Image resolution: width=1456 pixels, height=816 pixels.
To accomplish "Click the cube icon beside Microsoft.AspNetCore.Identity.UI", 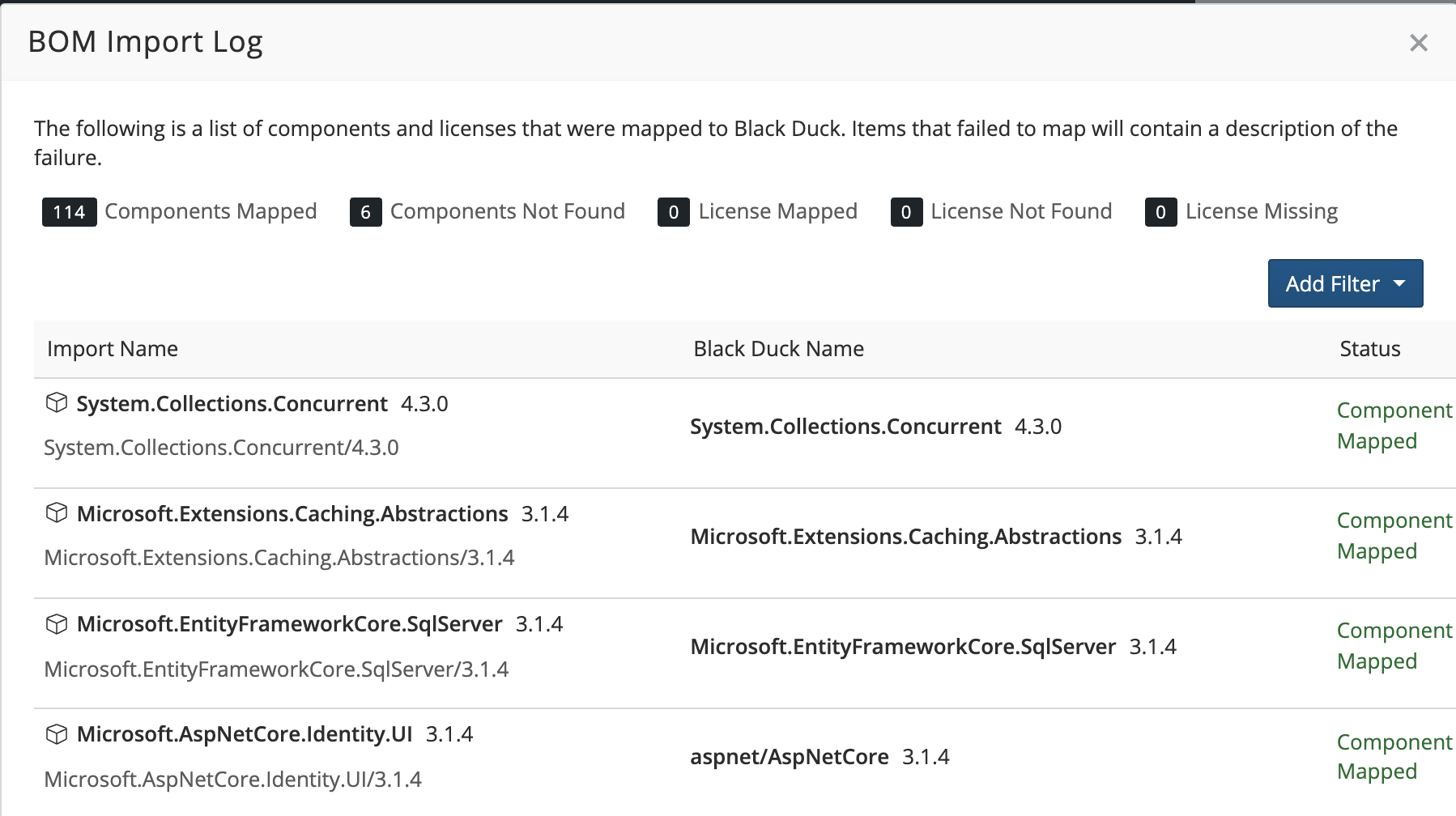I will tap(57, 734).
